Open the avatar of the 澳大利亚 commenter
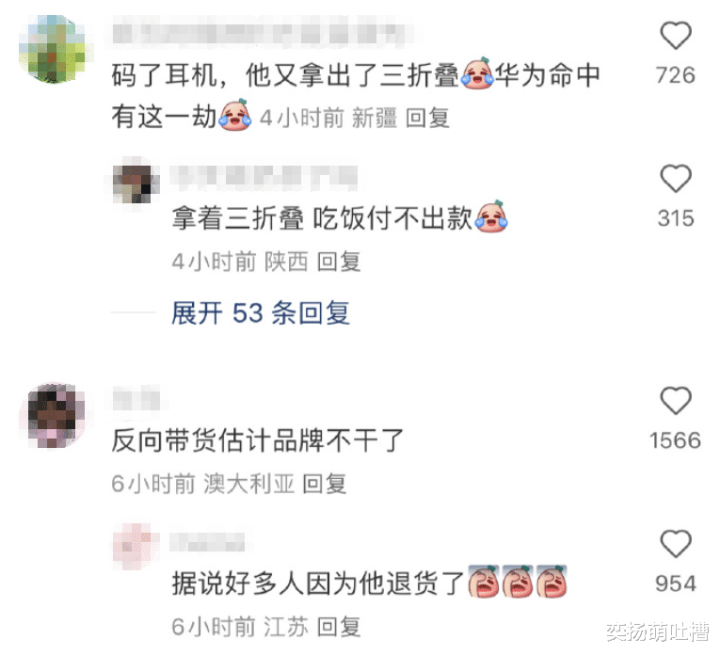This screenshot has width=720, height=655. pyautogui.click(x=56, y=415)
